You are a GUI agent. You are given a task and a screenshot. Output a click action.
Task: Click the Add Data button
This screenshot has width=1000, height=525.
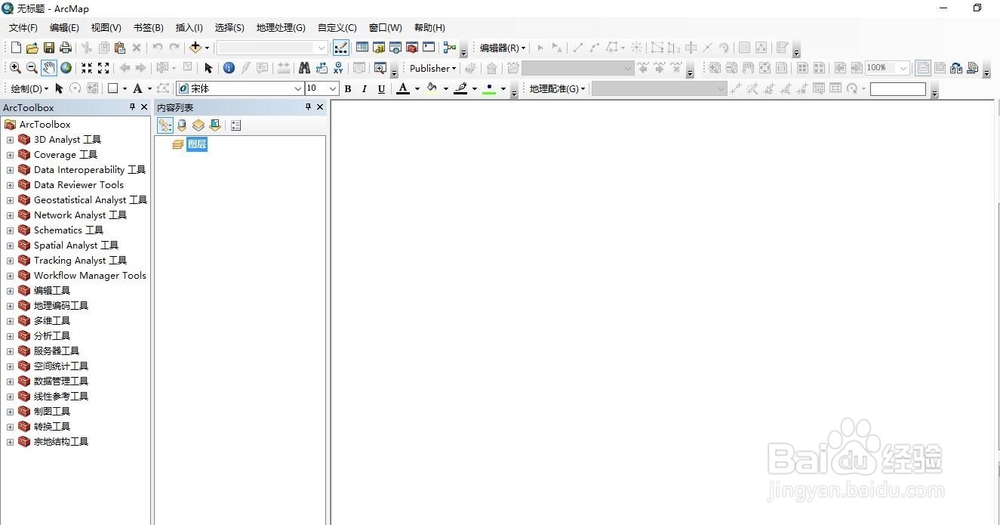(x=195, y=47)
